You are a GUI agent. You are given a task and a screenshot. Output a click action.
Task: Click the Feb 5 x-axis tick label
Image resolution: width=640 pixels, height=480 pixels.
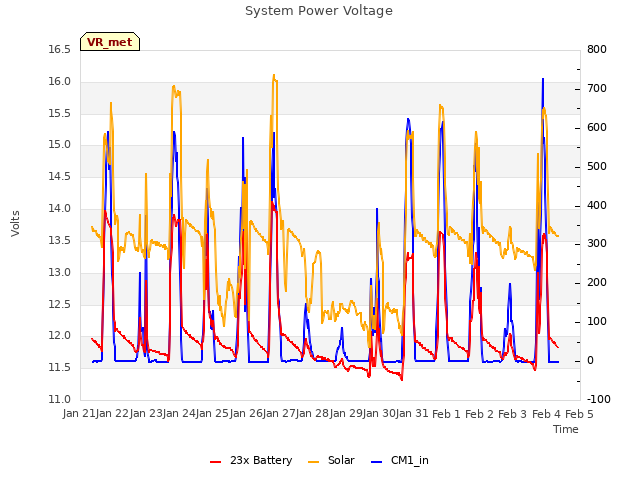point(579,414)
